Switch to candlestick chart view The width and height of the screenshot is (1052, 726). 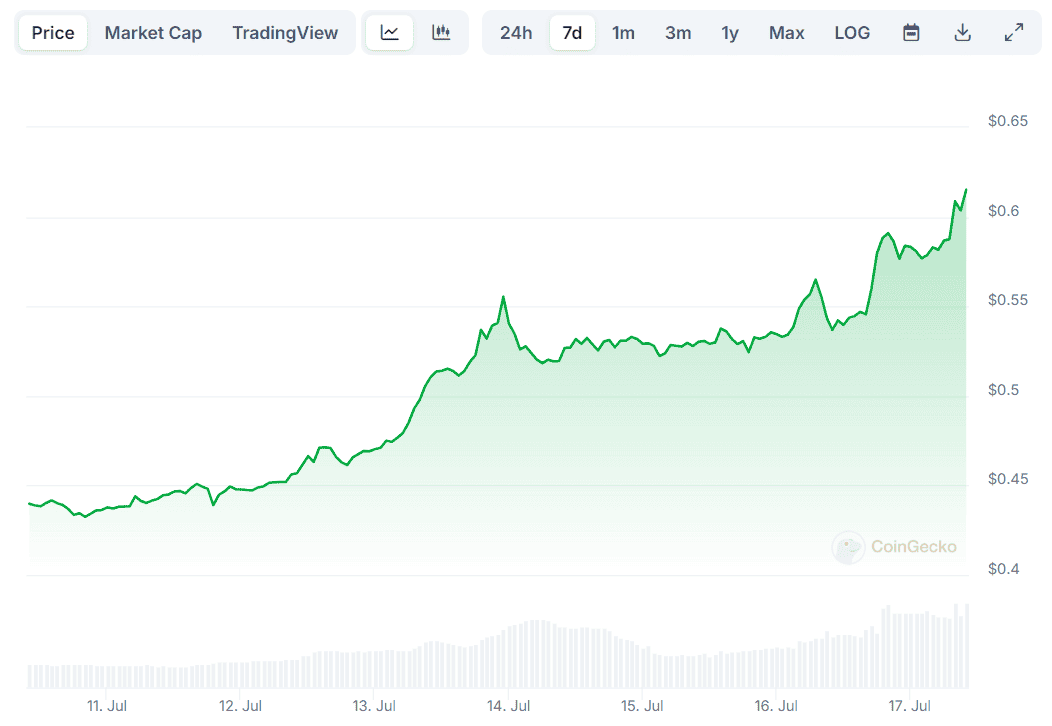[441, 33]
